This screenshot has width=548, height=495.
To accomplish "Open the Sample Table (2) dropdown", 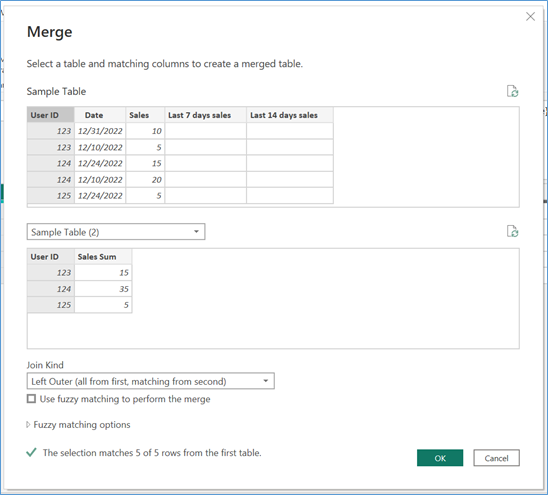I will (x=116, y=232).
